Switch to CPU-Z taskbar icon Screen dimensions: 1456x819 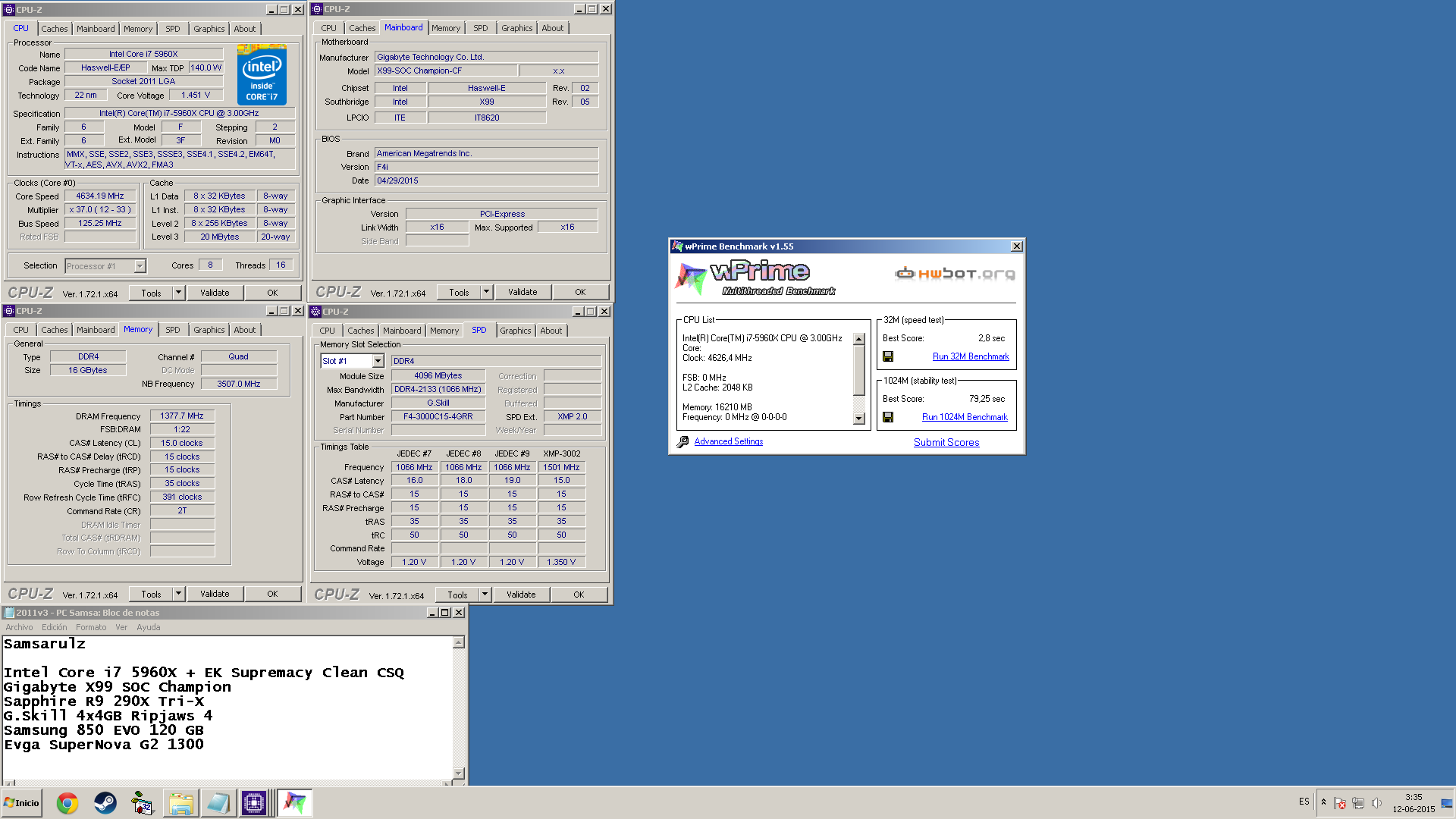tap(254, 803)
